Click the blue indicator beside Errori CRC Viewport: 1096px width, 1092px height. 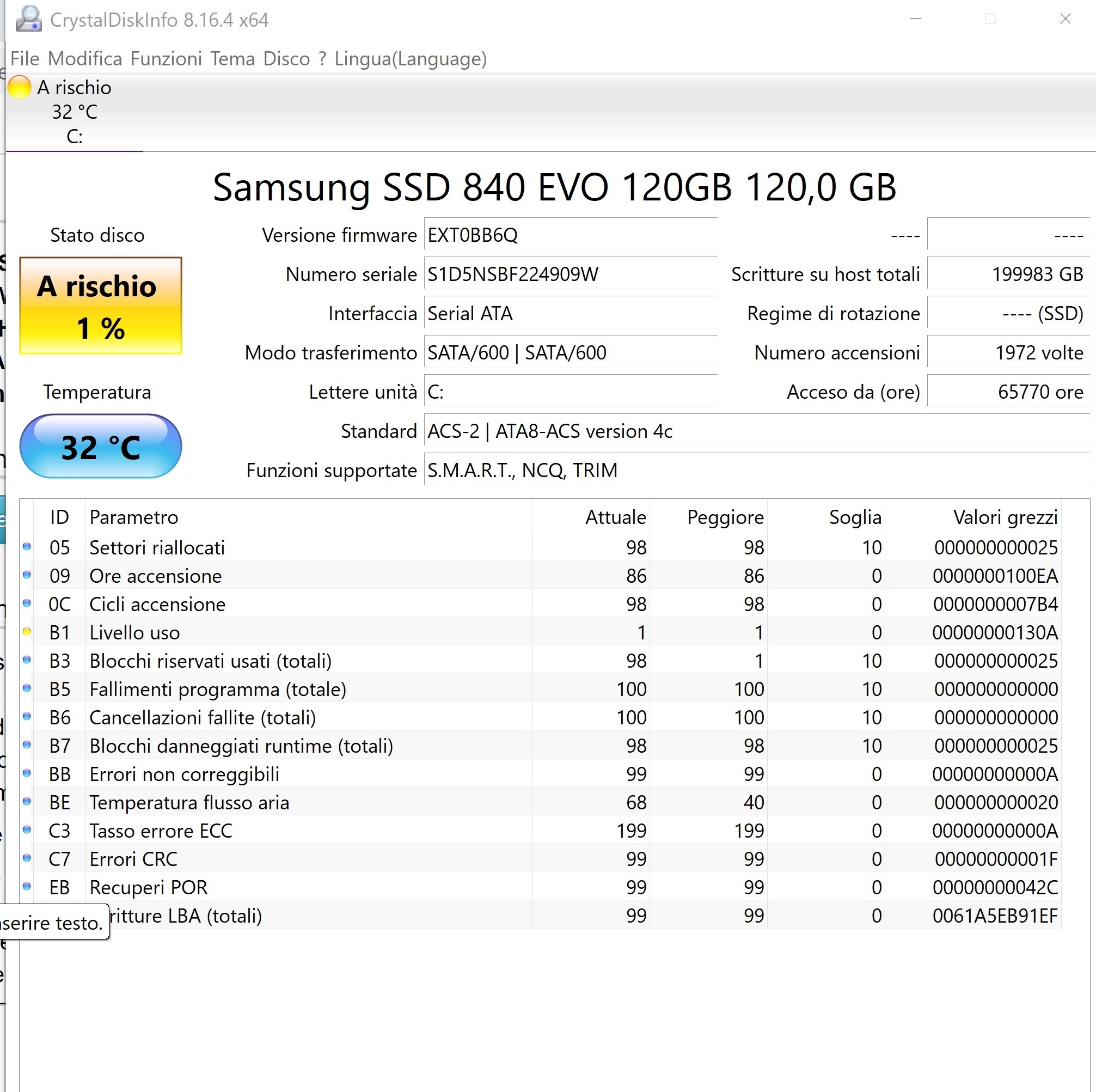click(x=27, y=858)
